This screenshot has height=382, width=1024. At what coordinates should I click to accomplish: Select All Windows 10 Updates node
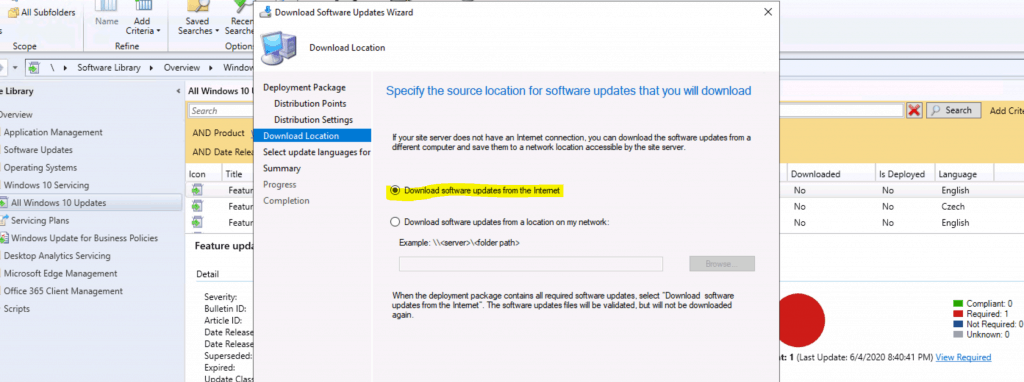(58, 203)
